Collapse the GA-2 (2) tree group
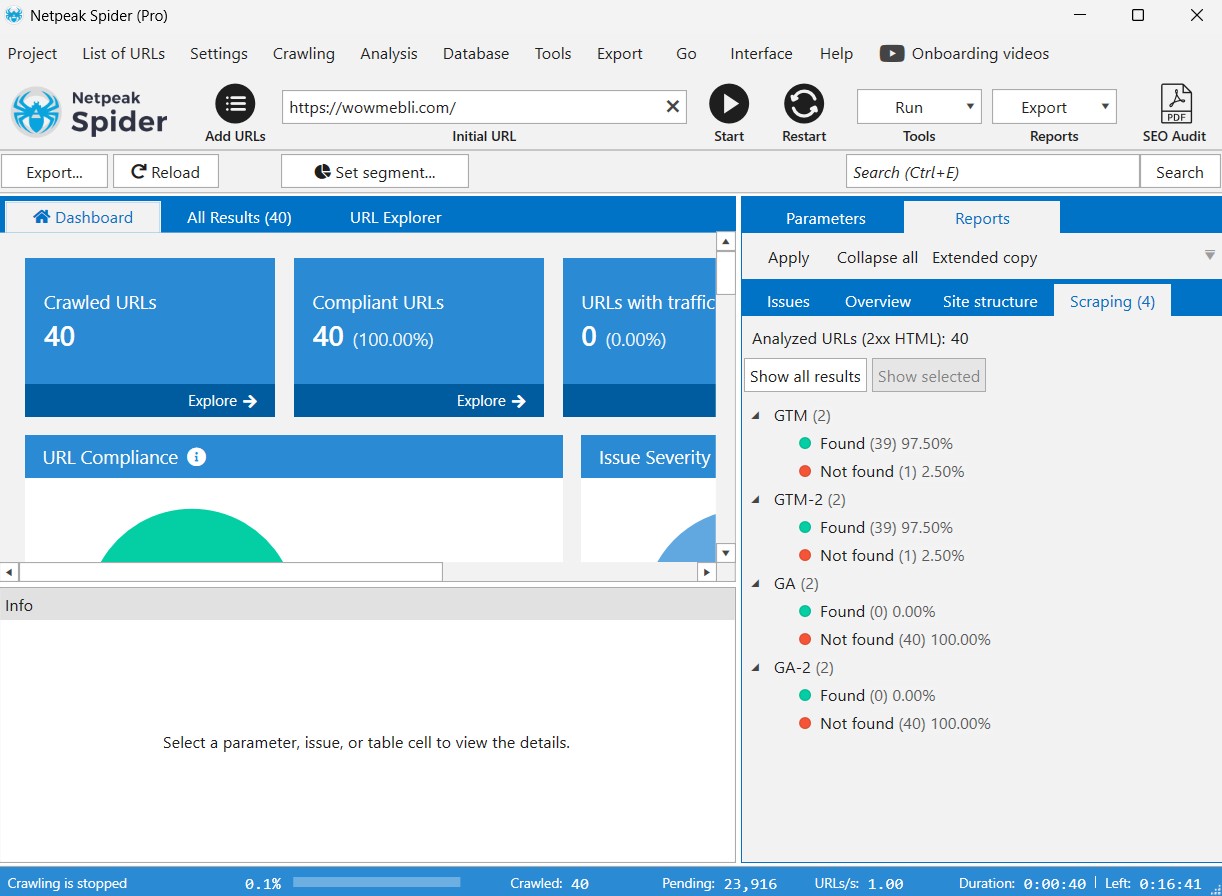 [x=757, y=667]
